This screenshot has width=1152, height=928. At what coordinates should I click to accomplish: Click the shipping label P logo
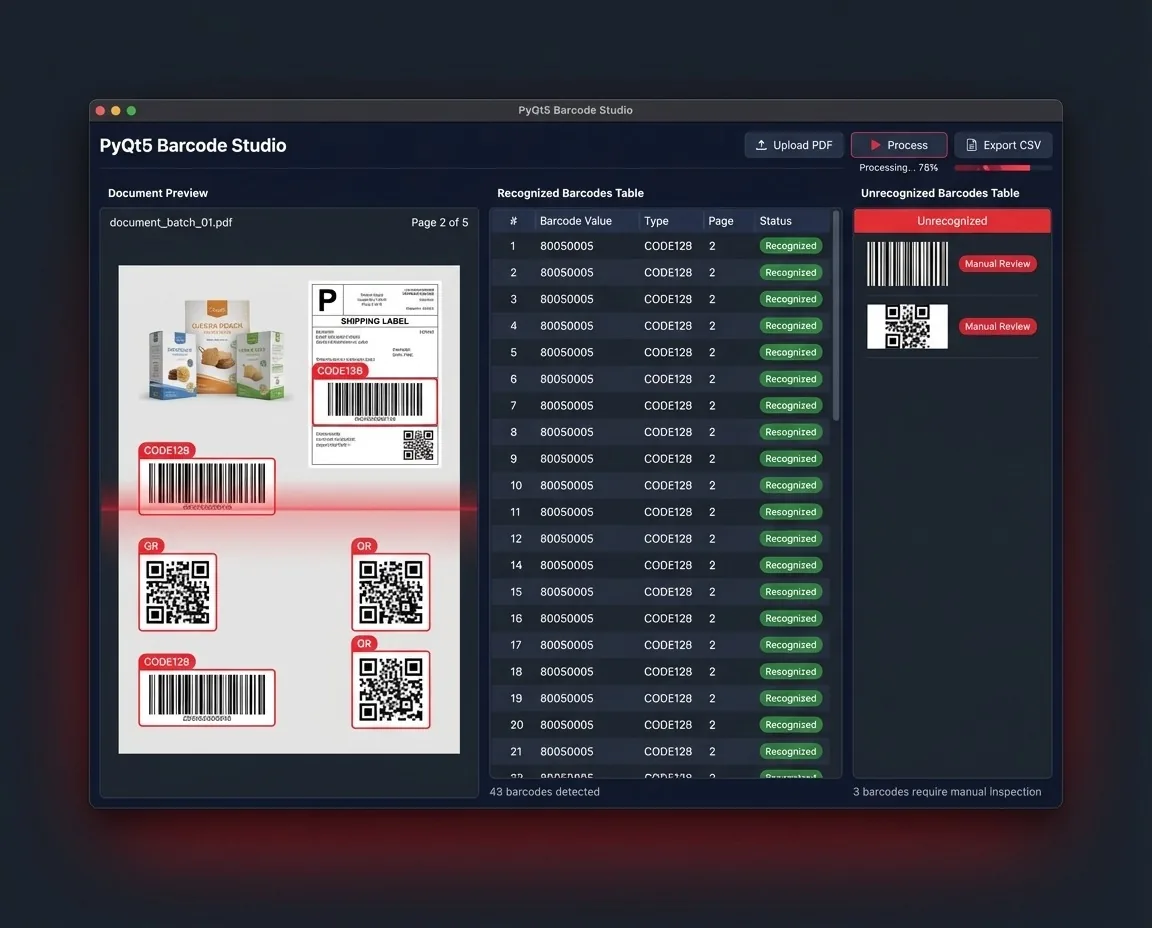tap(327, 300)
